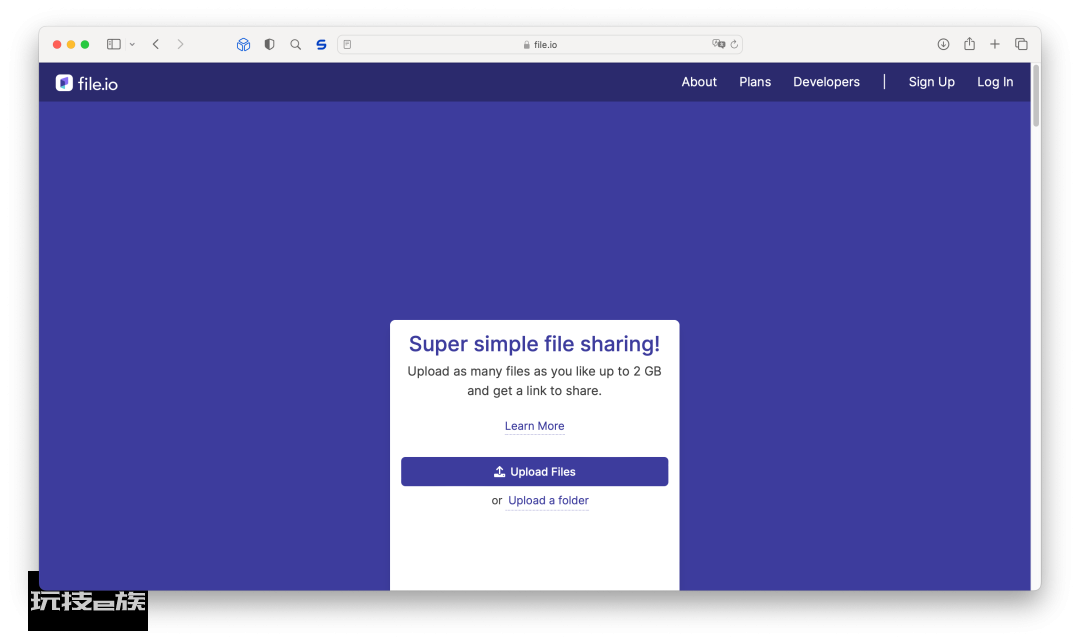The image size is (1080, 642).
Task: Click Sign Up in navigation
Action: tap(931, 82)
